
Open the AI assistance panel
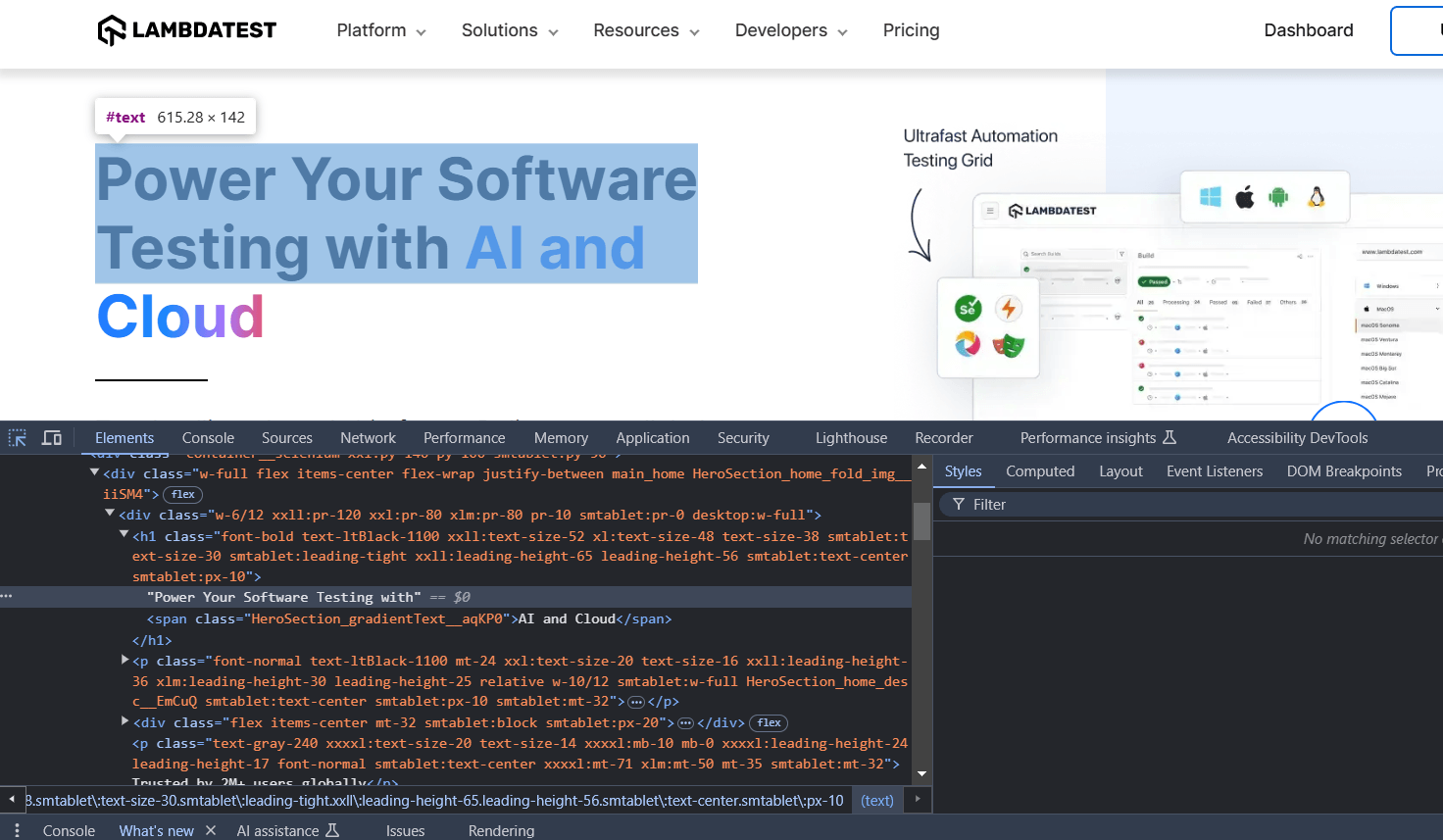click(278, 830)
